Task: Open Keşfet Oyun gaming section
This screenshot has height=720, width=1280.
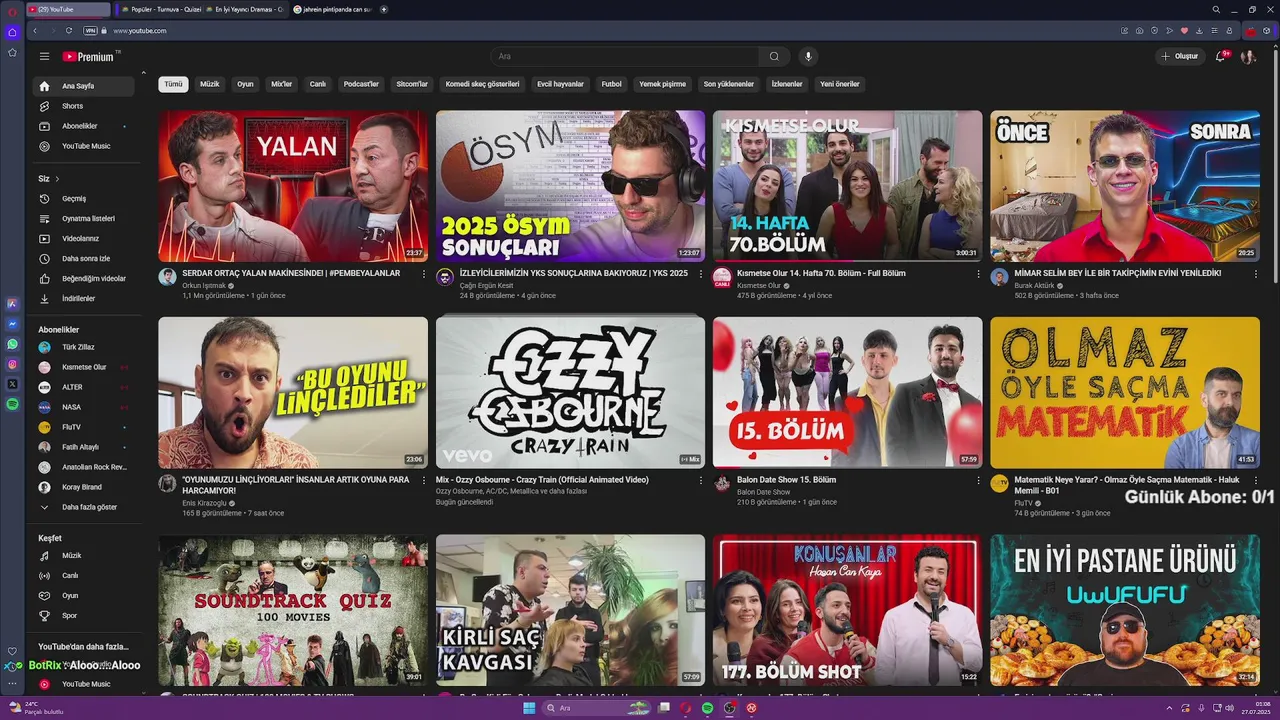Action: click(83, 595)
